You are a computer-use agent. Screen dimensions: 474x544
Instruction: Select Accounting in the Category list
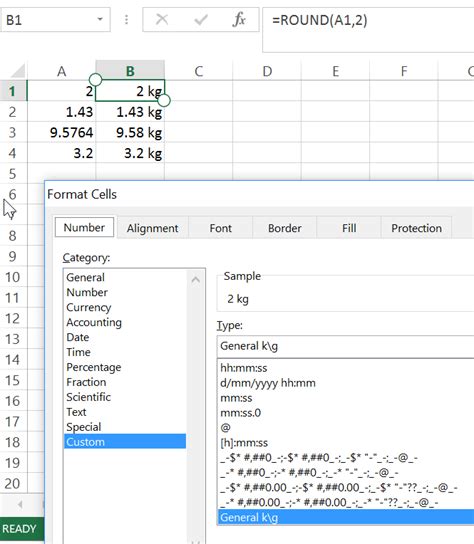(x=125, y=322)
